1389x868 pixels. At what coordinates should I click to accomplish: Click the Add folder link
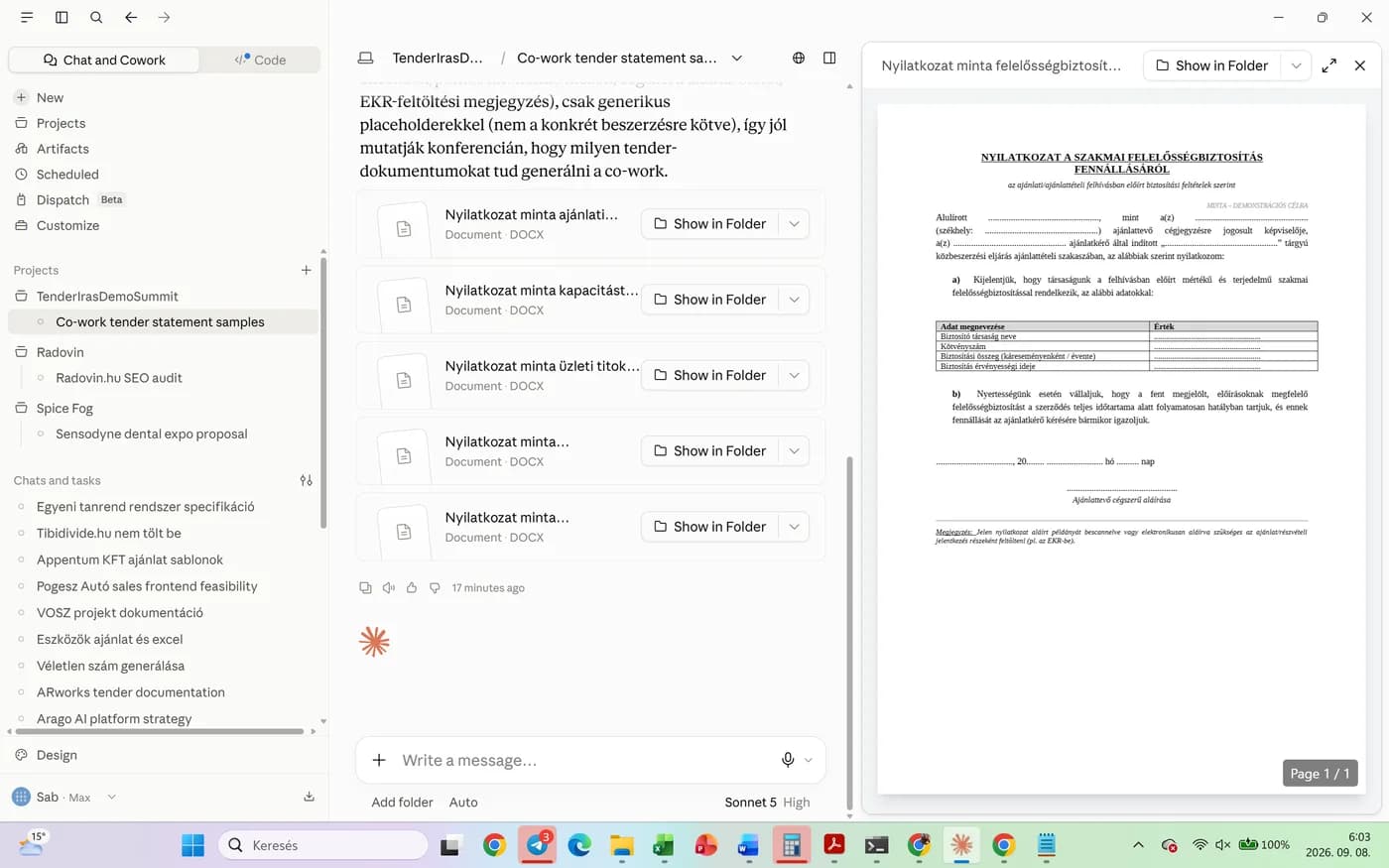tap(402, 802)
